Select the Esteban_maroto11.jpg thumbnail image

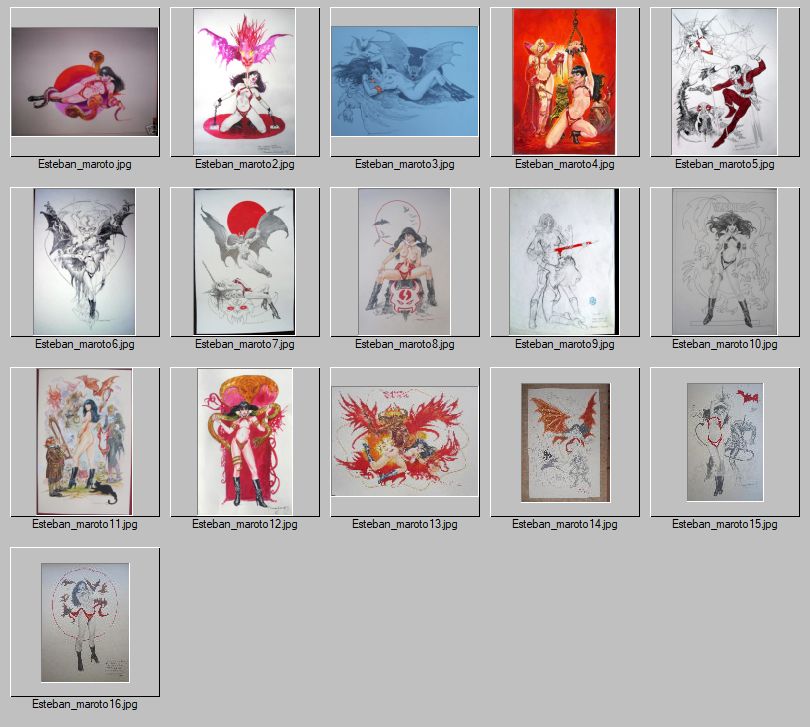[84, 441]
